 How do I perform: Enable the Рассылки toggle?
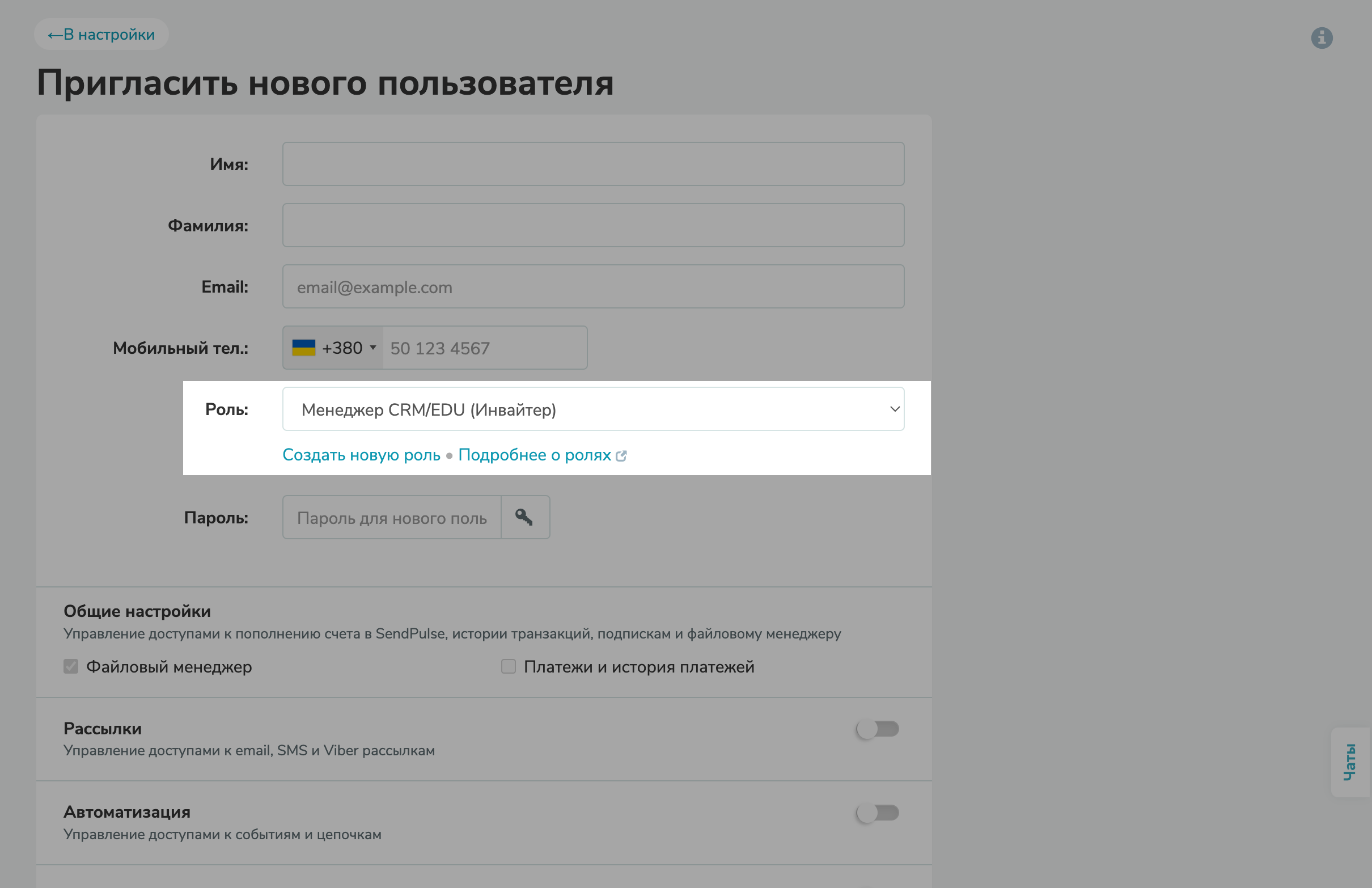(x=878, y=728)
